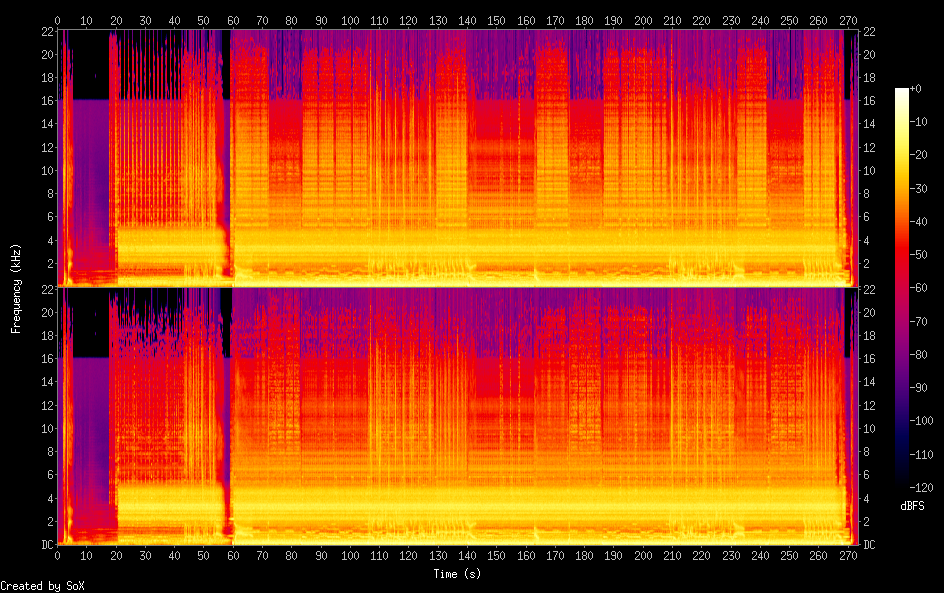Click the "DC" label at the bottom-left frequency axis

click(x=47, y=545)
